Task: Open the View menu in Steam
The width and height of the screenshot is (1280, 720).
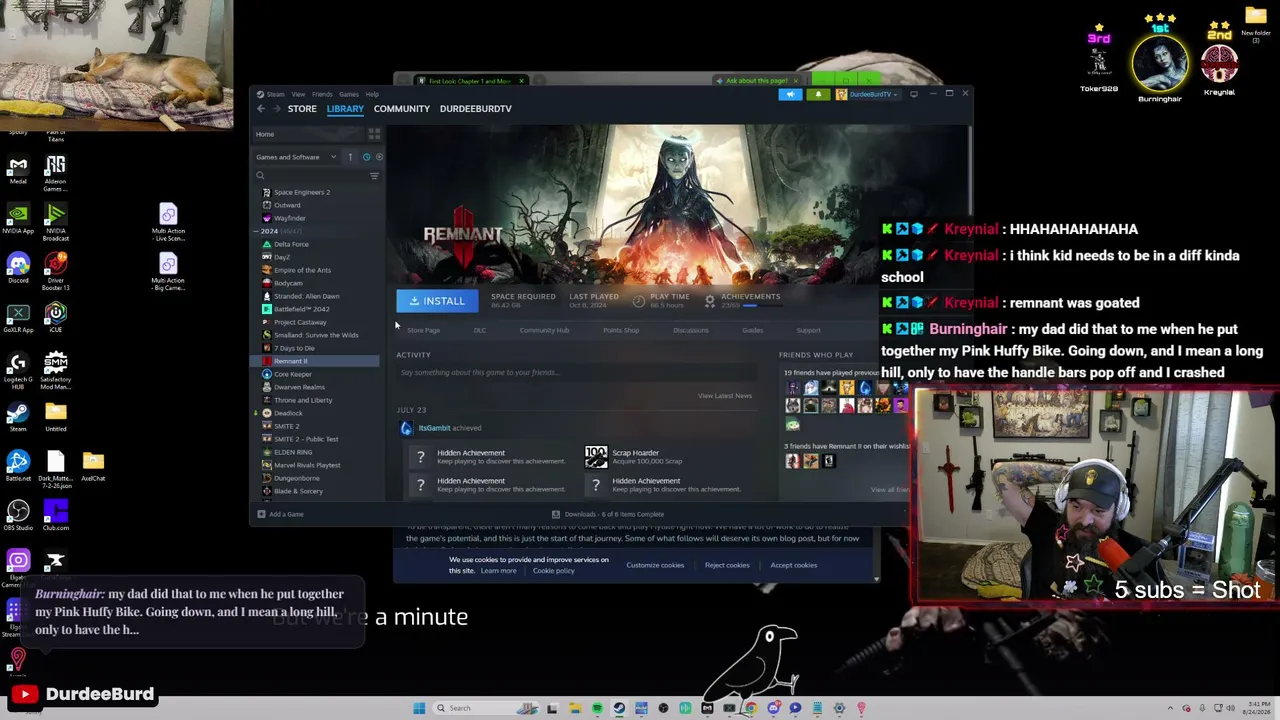Action: pyautogui.click(x=298, y=94)
